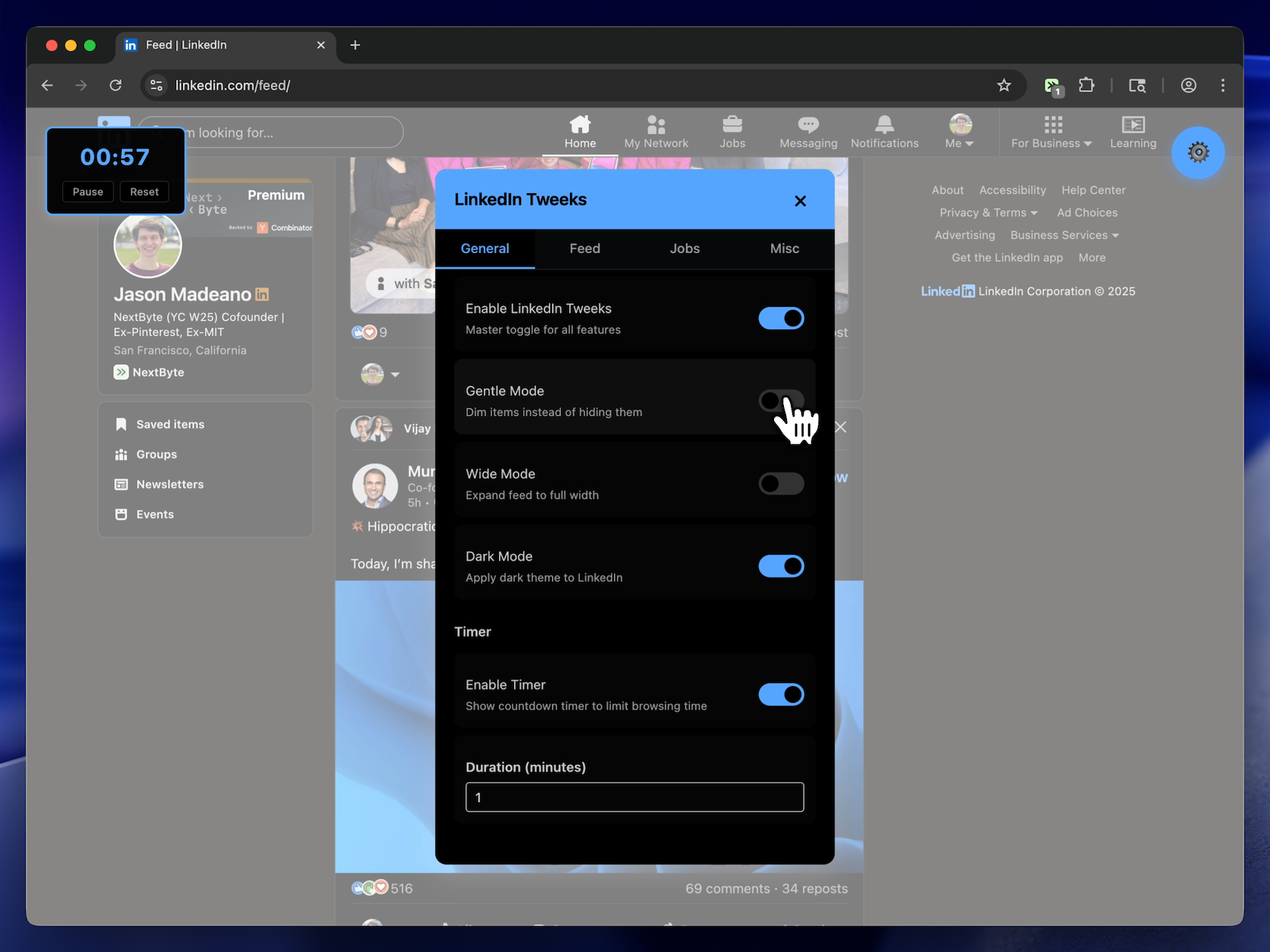Viewport: 1270px width, 952px height.
Task: Check Notifications via the bell icon
Action: coord(884,130)
